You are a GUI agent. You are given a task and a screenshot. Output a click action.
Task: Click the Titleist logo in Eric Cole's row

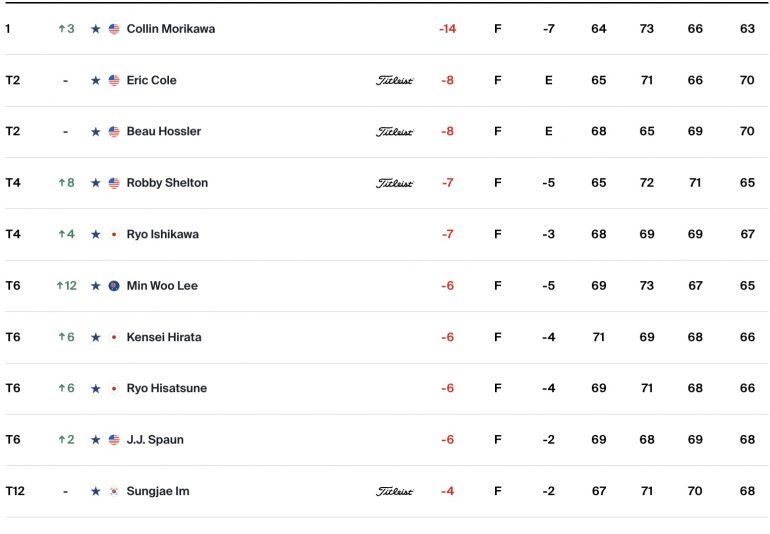[x=395, y=80]
